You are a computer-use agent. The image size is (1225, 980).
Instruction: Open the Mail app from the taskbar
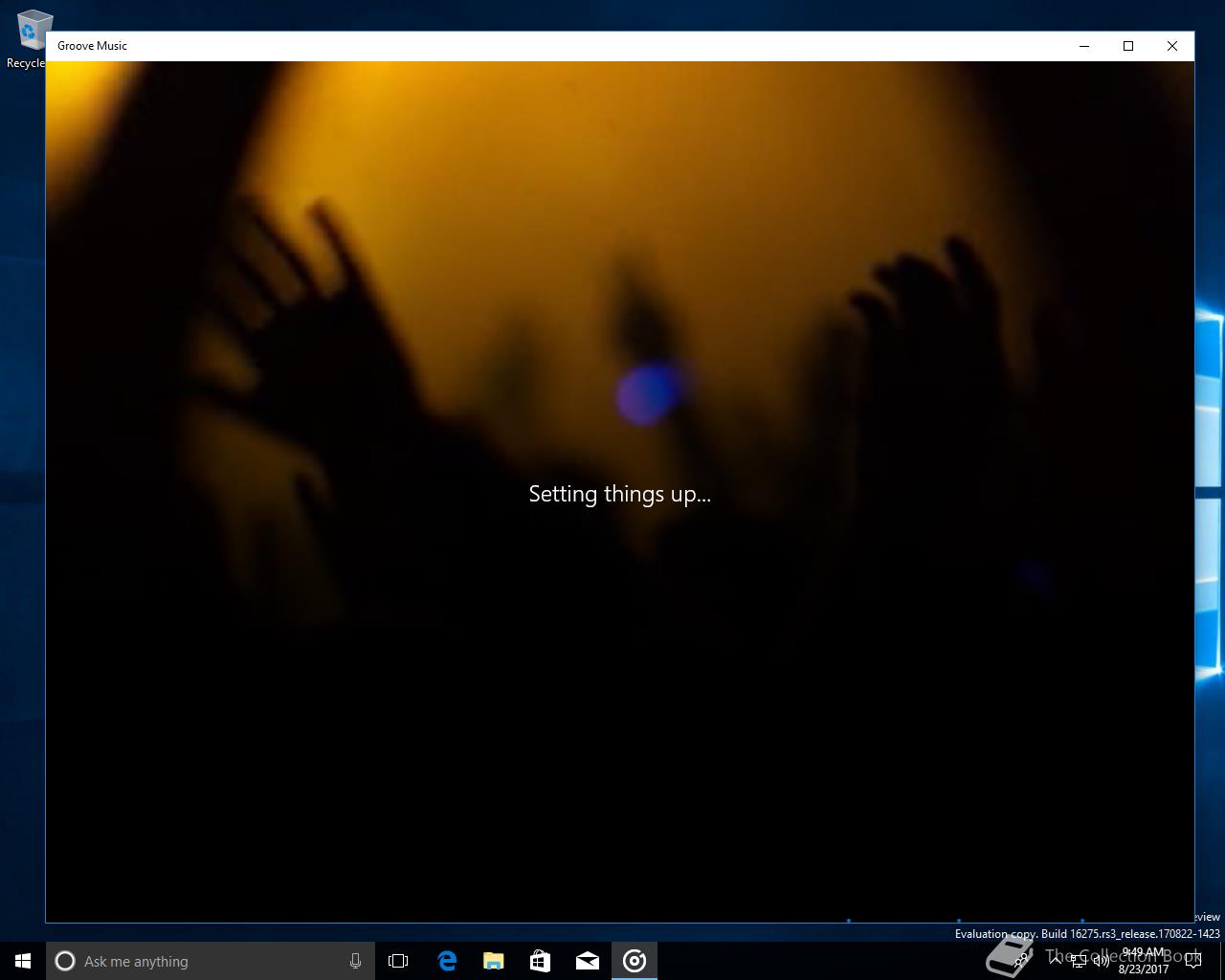pos(587,961)
